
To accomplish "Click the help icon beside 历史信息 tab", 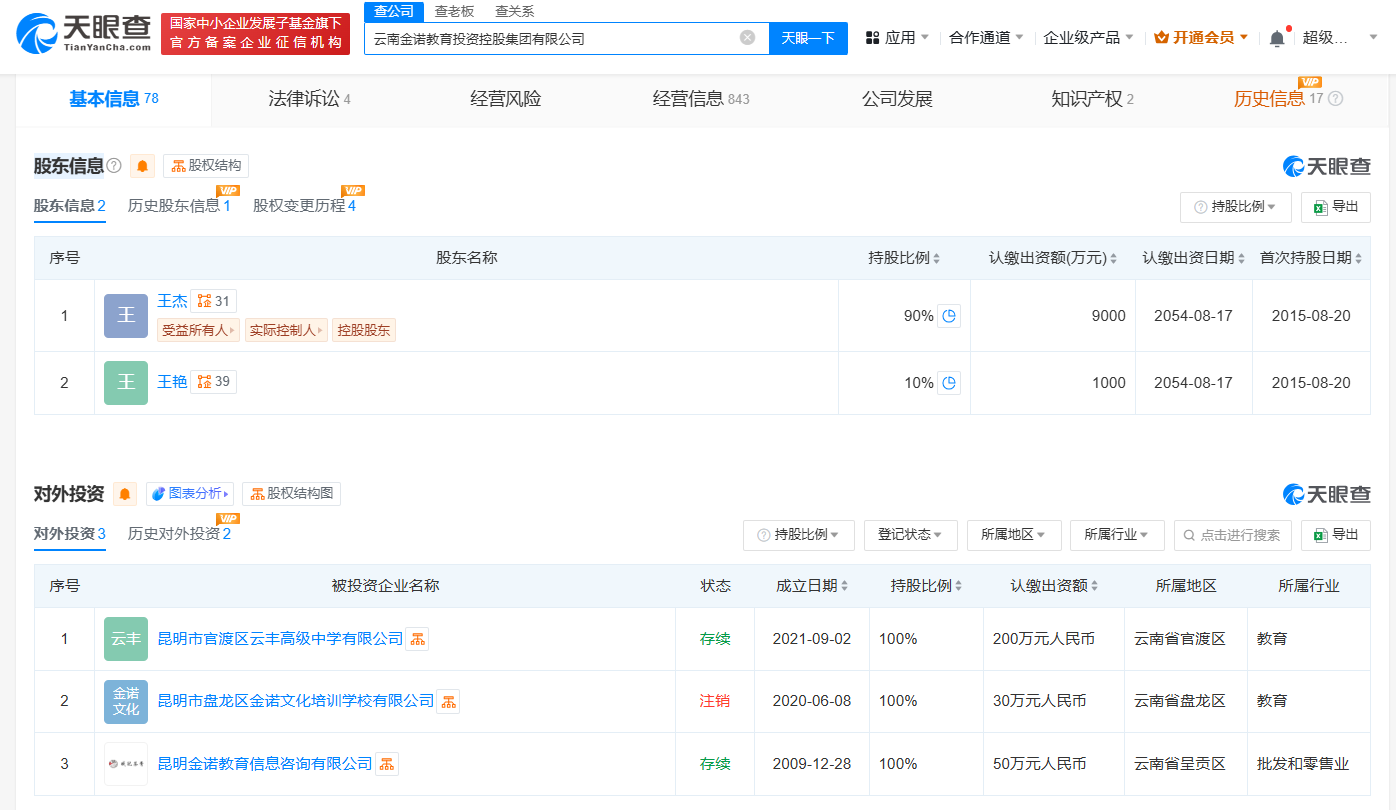I will pos(1335,99).
